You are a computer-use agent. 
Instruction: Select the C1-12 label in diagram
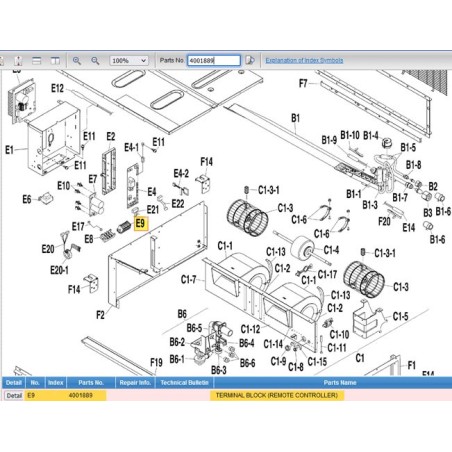[250, 329]
